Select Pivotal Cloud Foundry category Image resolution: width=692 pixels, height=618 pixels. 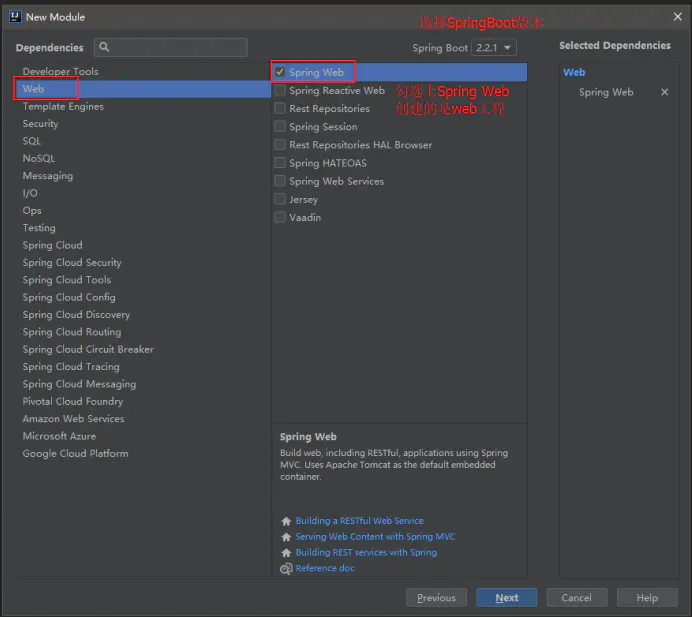coord(73,401)
